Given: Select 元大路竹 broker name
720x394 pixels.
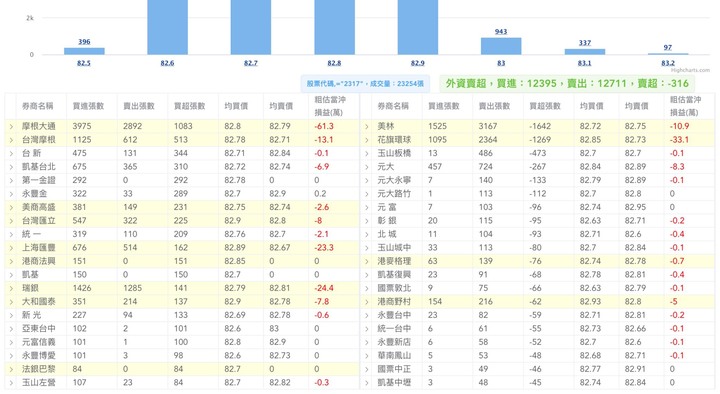Looking at the screenshot, I should (394, 194).
